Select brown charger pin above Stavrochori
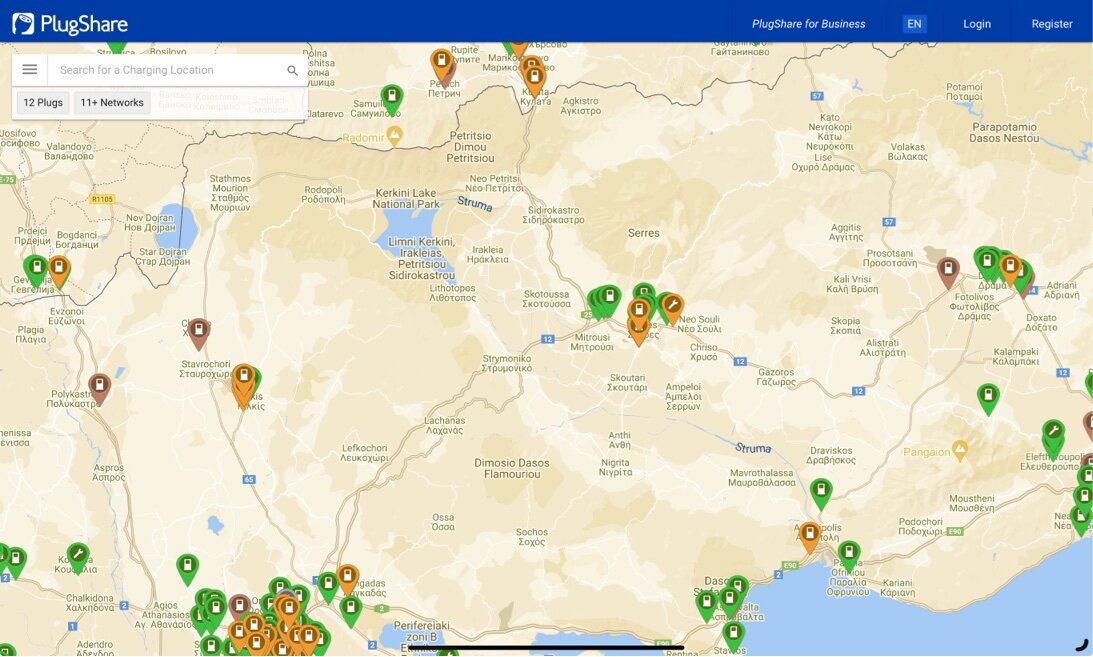This screenshot has width=1093, height=657. pyautogui.click(x=199, y=332)
